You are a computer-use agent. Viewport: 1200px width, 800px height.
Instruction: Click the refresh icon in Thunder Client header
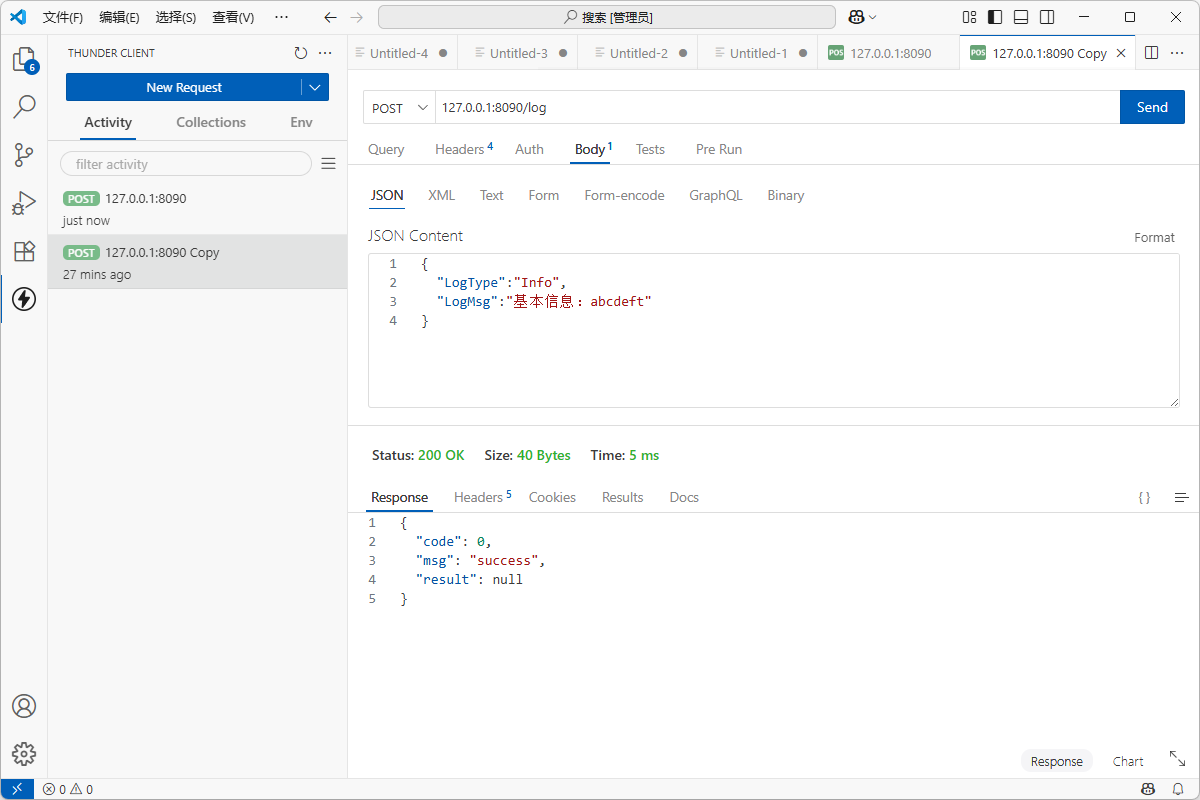tap(301, 53)
